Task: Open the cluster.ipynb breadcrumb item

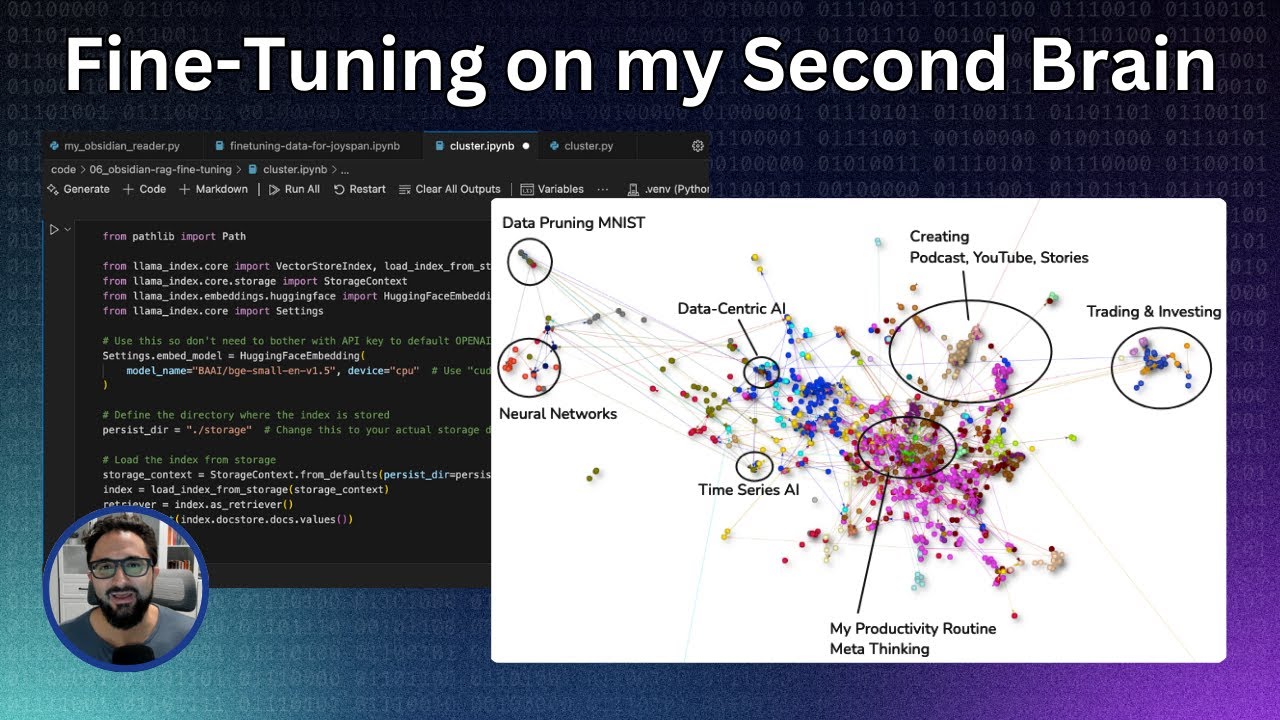Action: click(287, 169)
